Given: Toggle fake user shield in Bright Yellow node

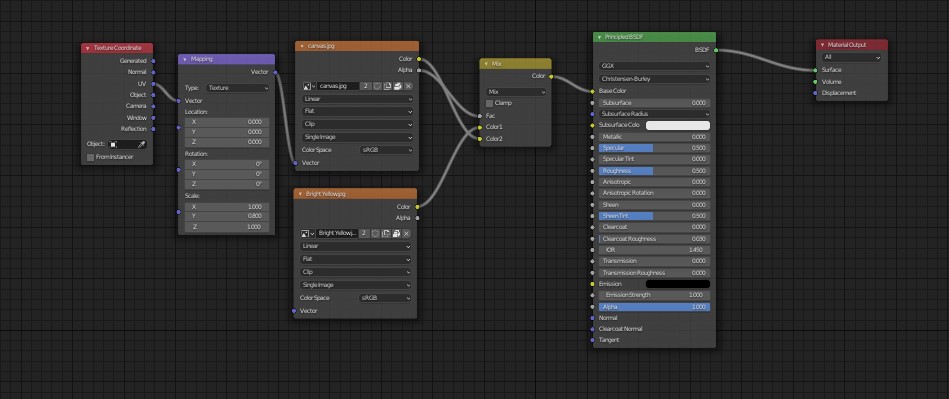Looking at the screenshot, I should [375, 233].
